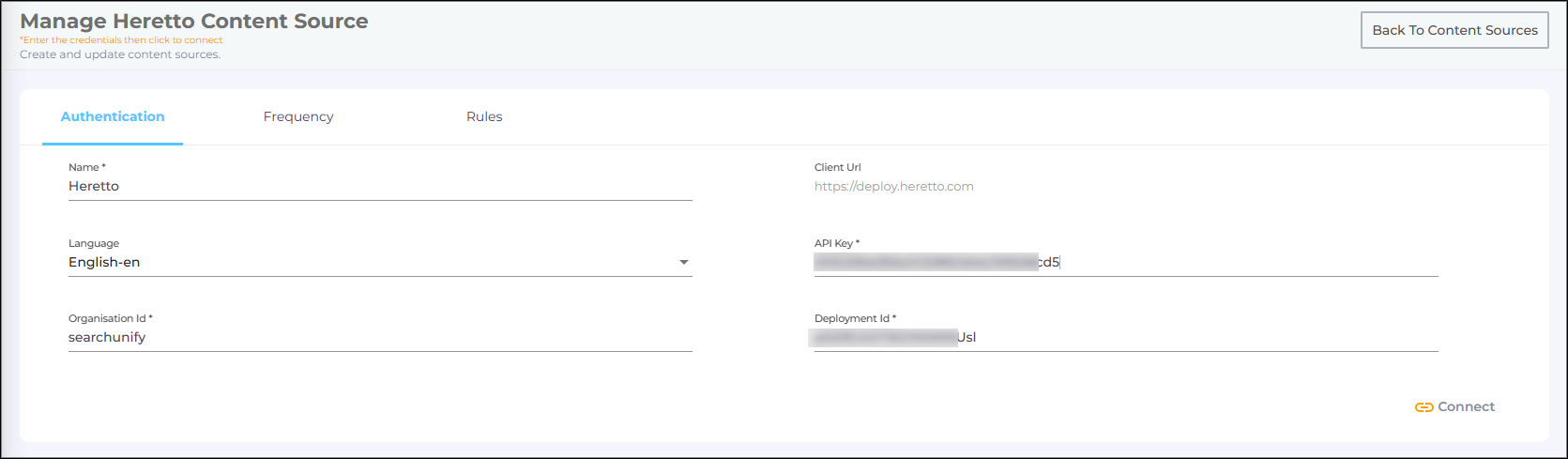The height and width of the screenshot is (459, 1568).
Task: Click the chain-link icon beside Connect
Action: tap(1423, 407)
